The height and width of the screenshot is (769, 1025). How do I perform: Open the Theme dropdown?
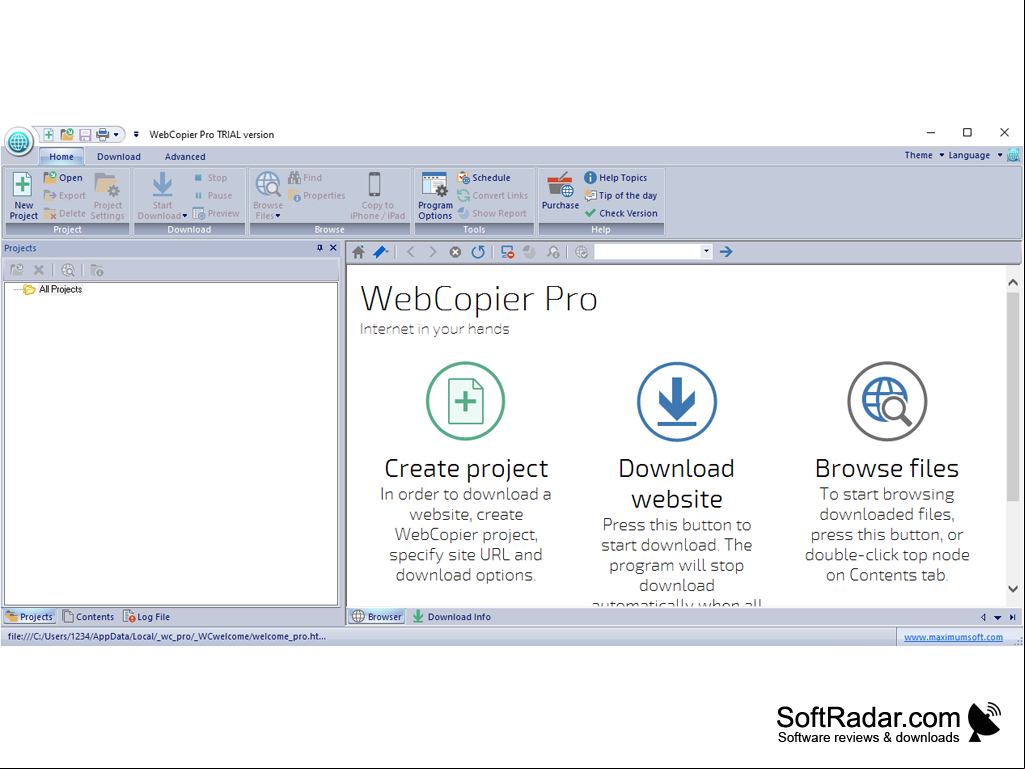(924, 155)
